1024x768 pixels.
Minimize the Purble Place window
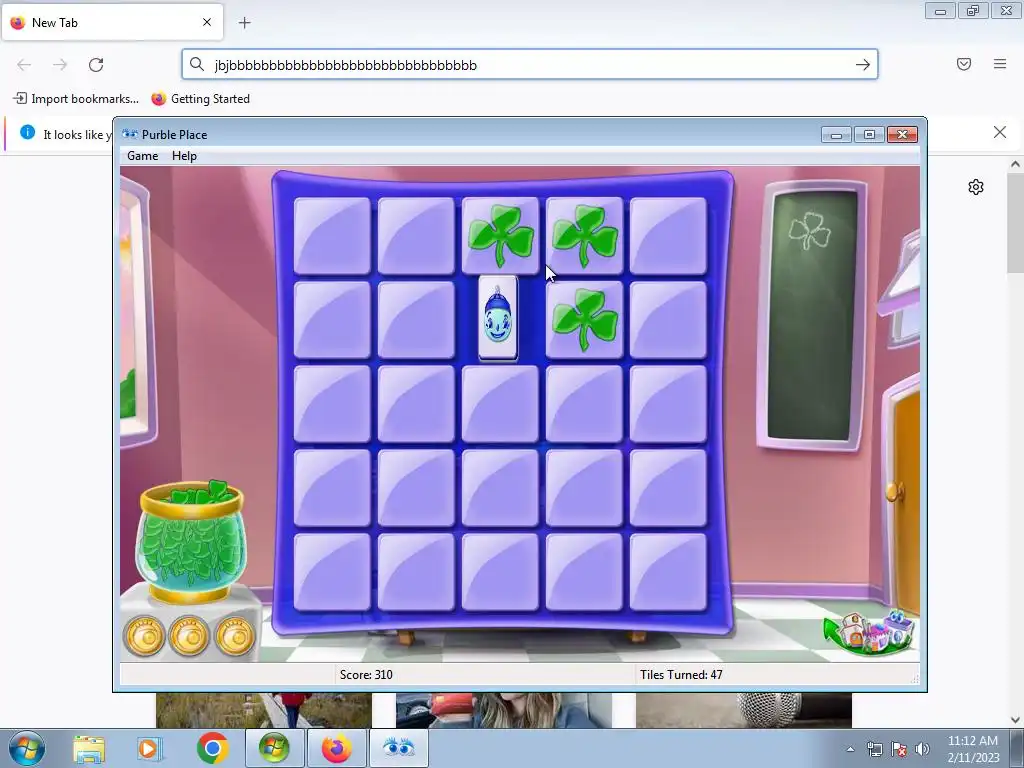pyautogui.click(x=836, y=135)
